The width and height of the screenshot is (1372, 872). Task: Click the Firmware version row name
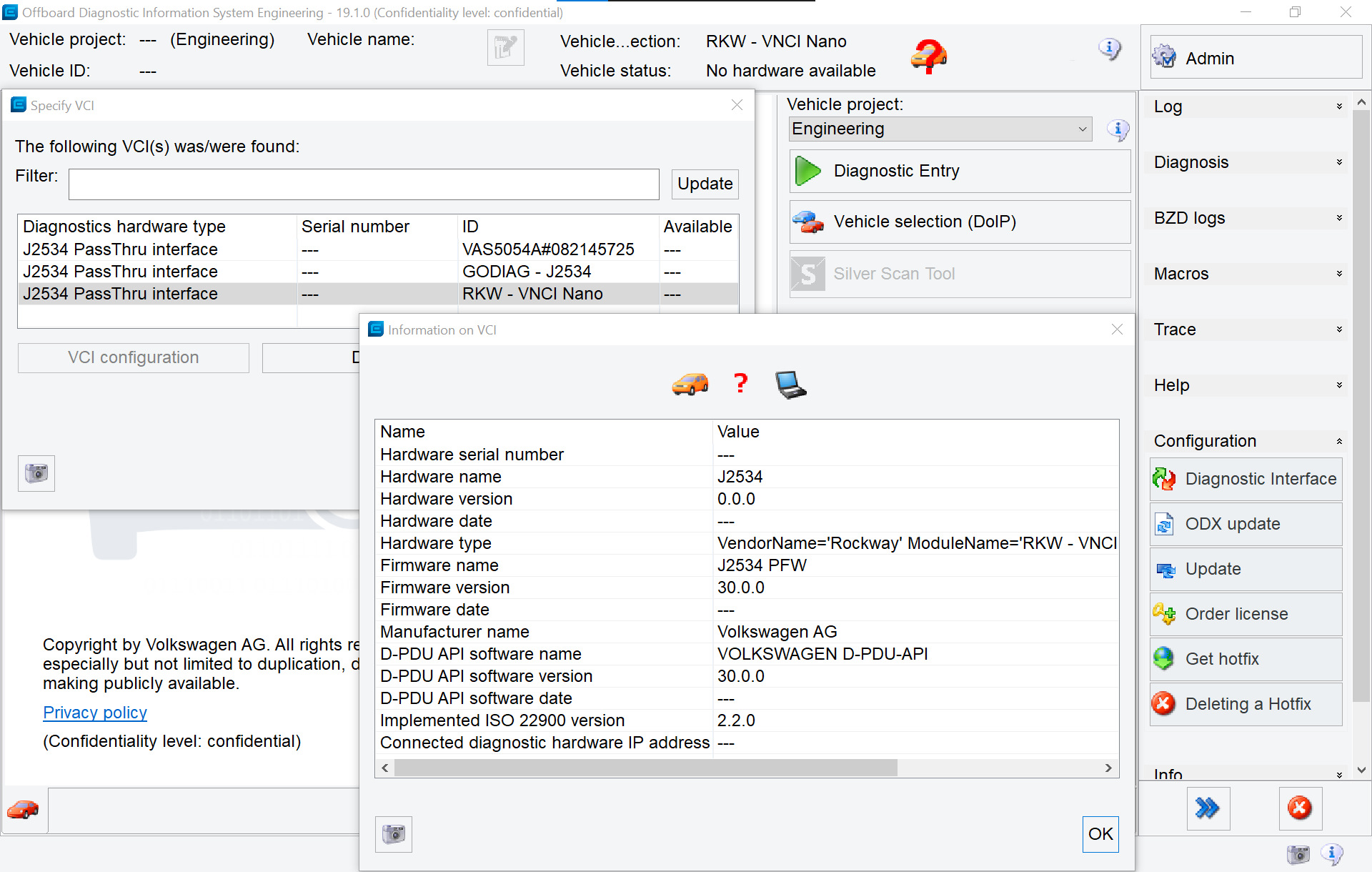coord(445,588)
